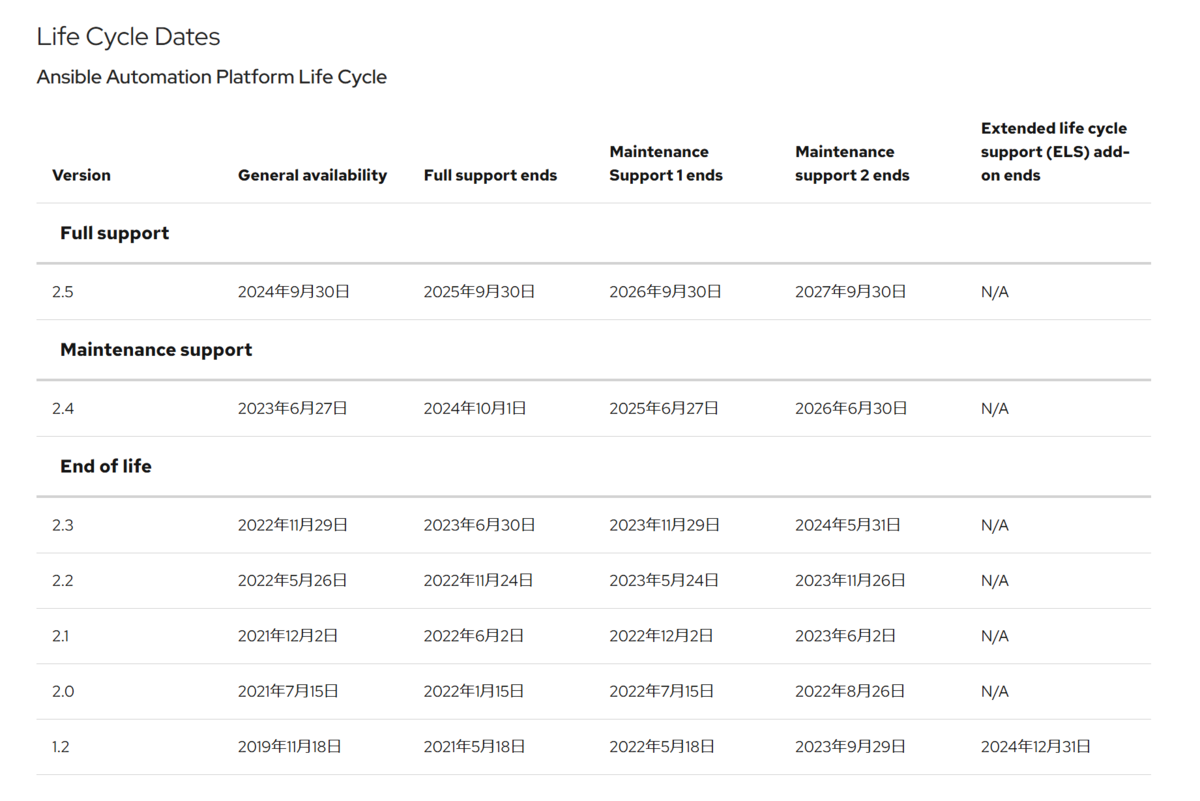Click date '2023年6月27日' in 2.4 row
The height and width of the screenshot is (801, 1200).
(293, 408)
